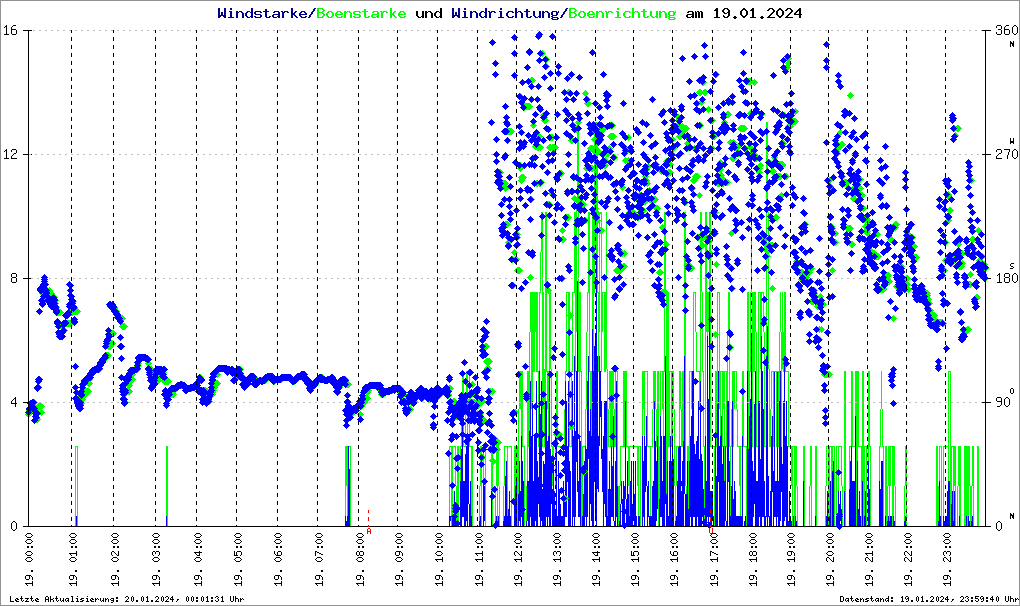1020x606 pixels.
Task: Select the "19. 05:00" time label
Action: (237, 559)
